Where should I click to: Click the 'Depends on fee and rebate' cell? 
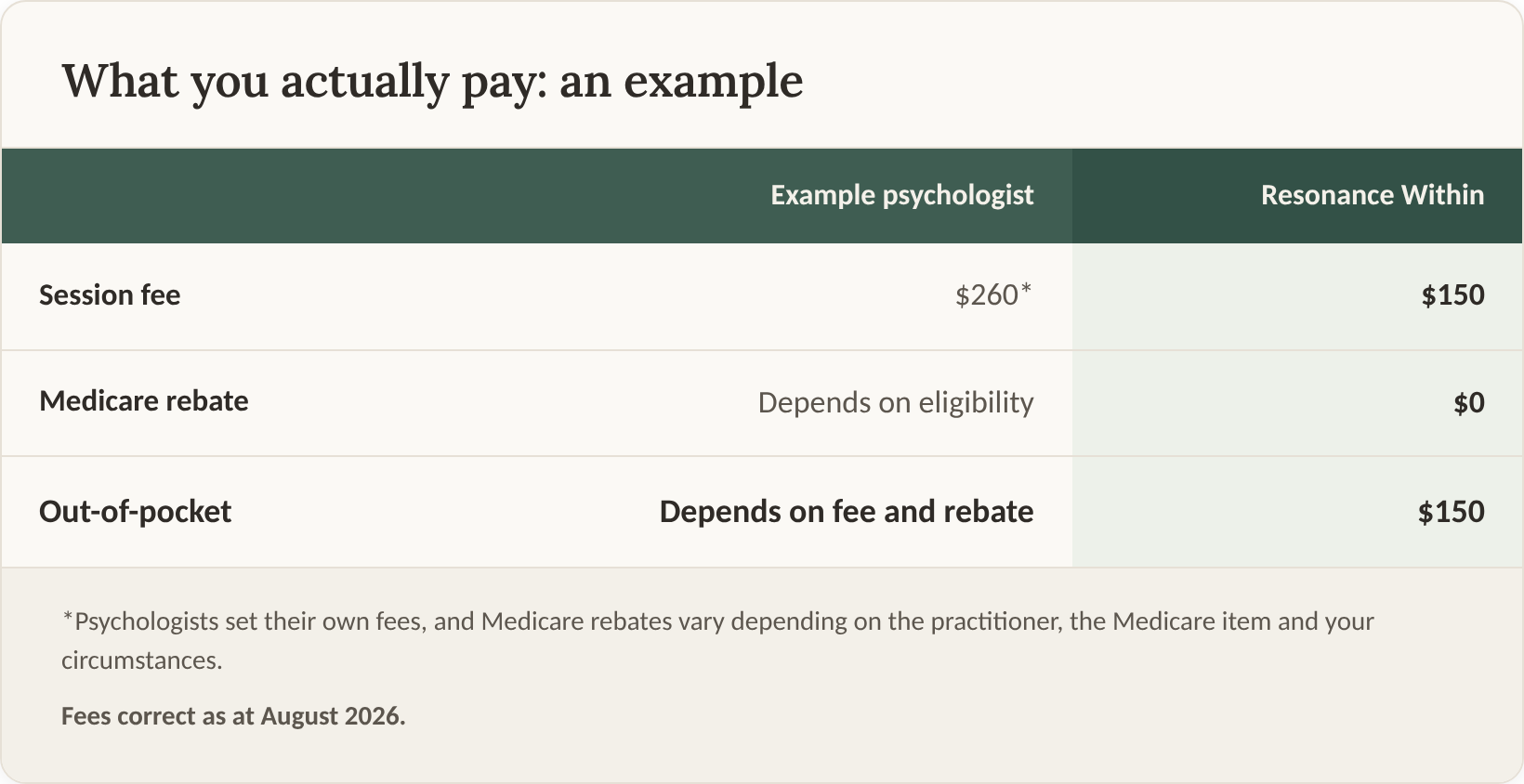click(847, 512)
